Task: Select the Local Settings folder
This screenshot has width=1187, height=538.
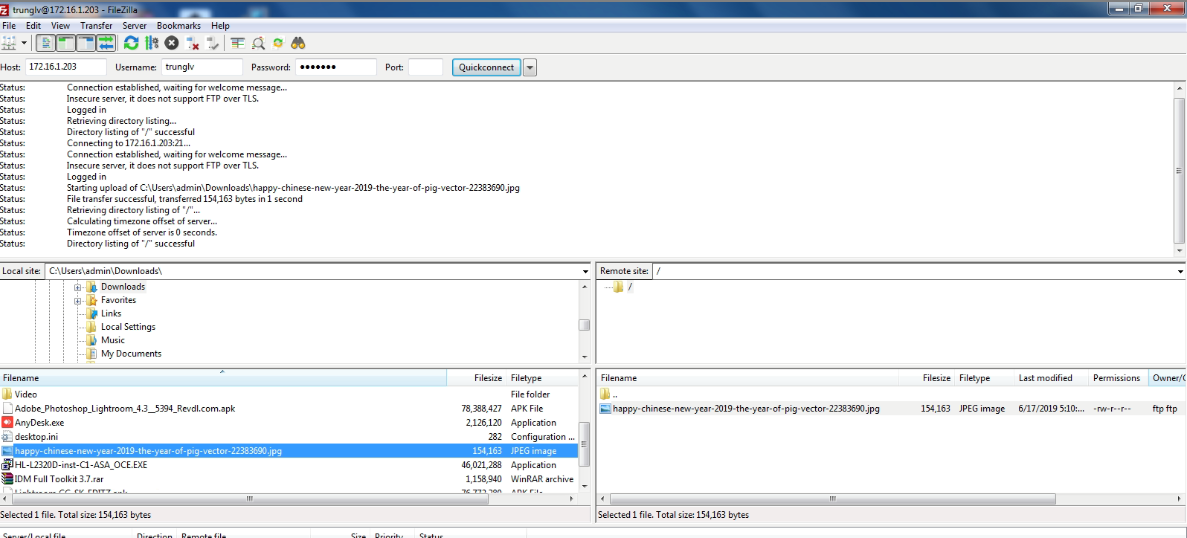Action: point(128,327)
